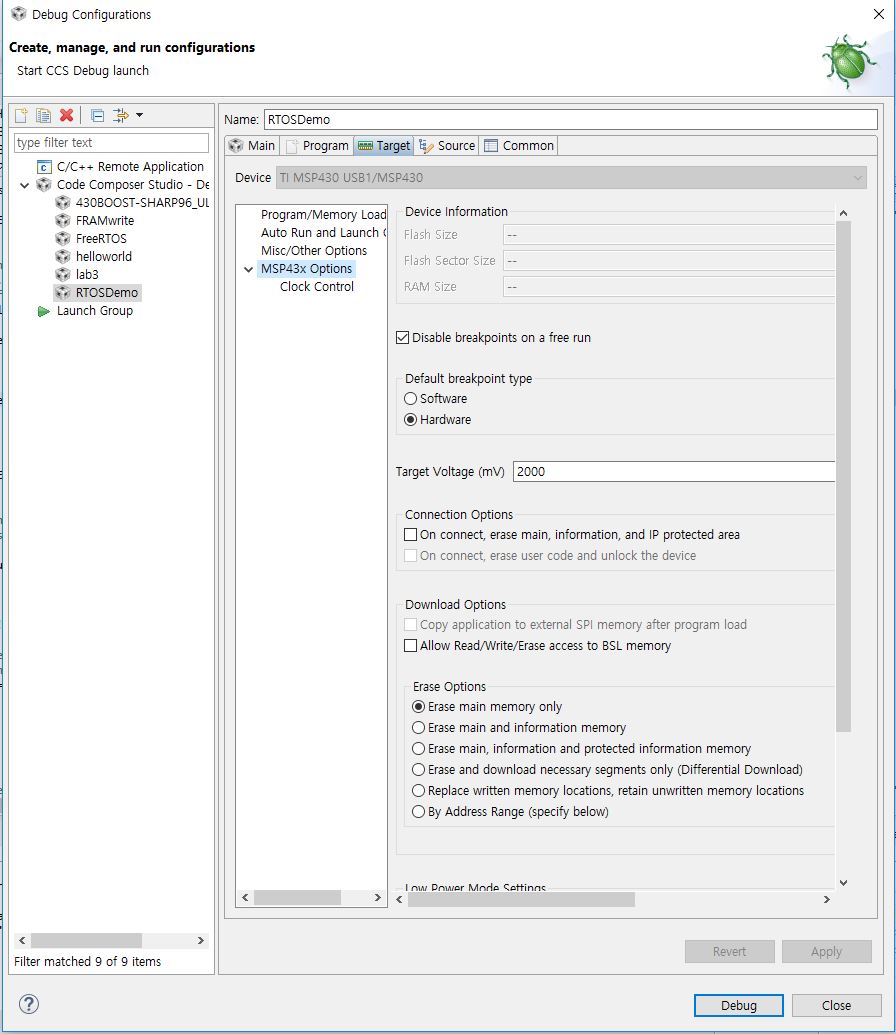Click scroll down arrow in options panel
Image resolution: width=896 pixels, height=1034 pixels.
pos(843,882)
